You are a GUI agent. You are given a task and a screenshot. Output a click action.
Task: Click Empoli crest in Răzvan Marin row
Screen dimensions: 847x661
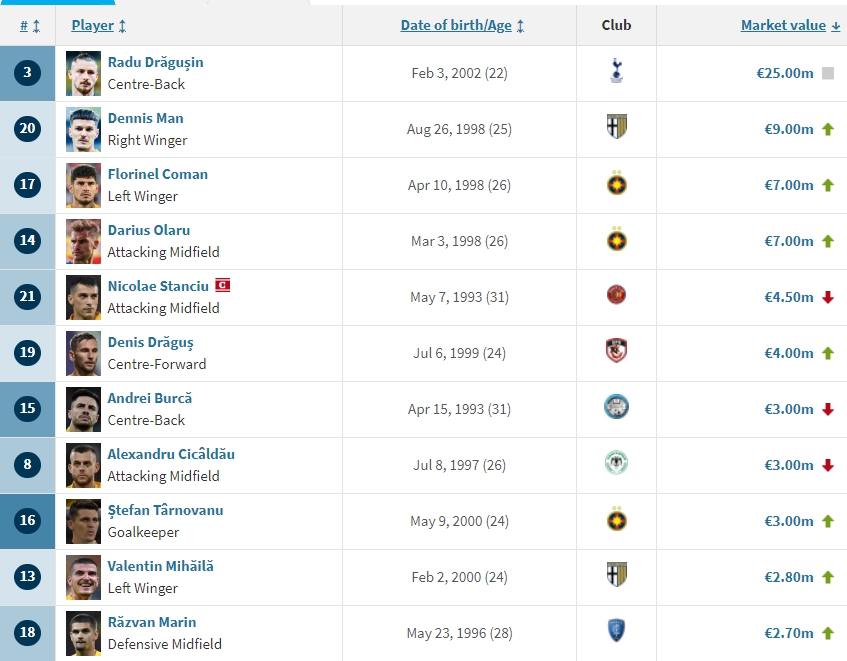616,632
